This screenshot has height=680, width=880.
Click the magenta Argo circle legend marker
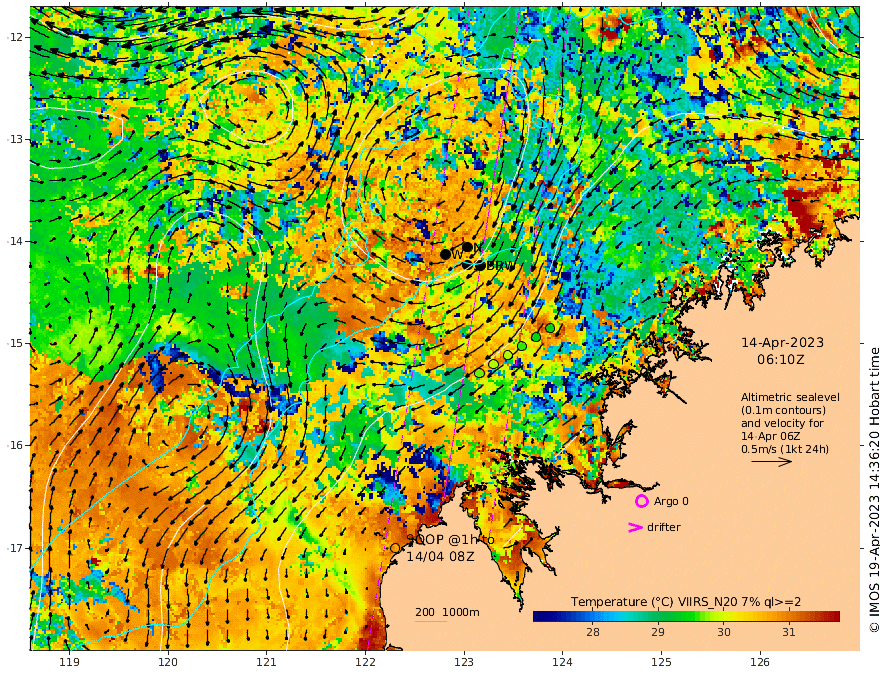pos(641,501)
